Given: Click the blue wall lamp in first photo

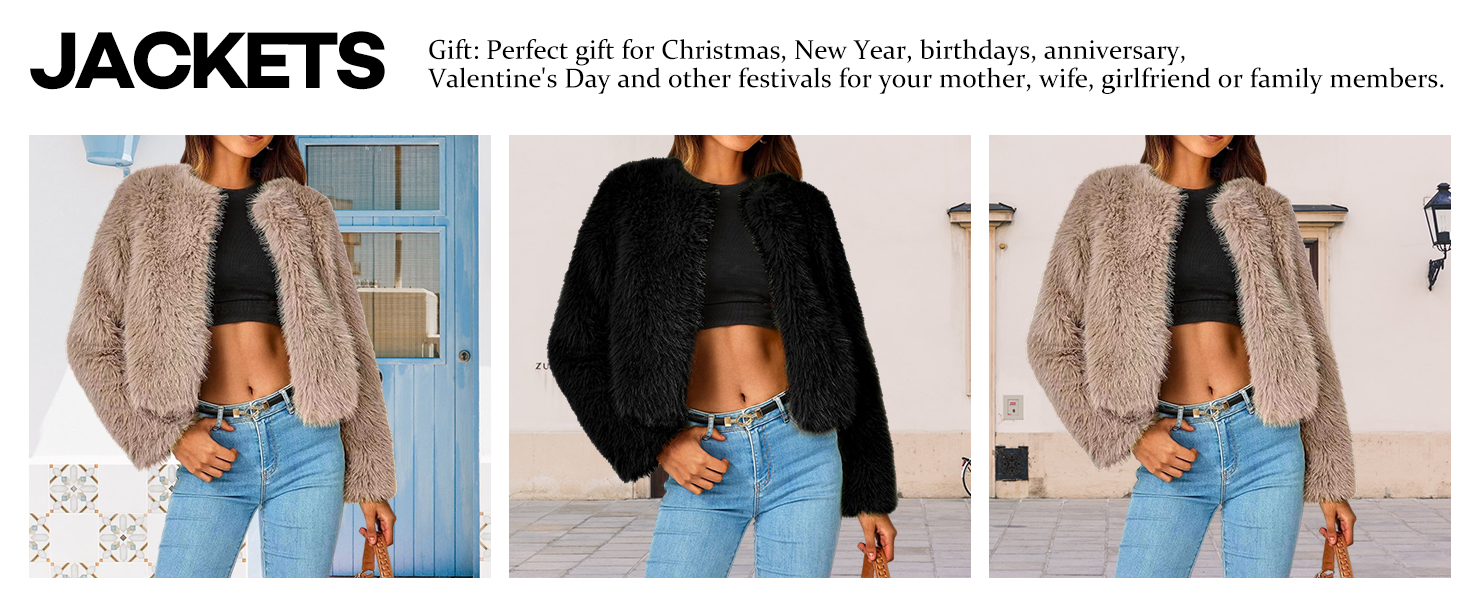Looking at the screenshot, I should (x=110, y=150).
